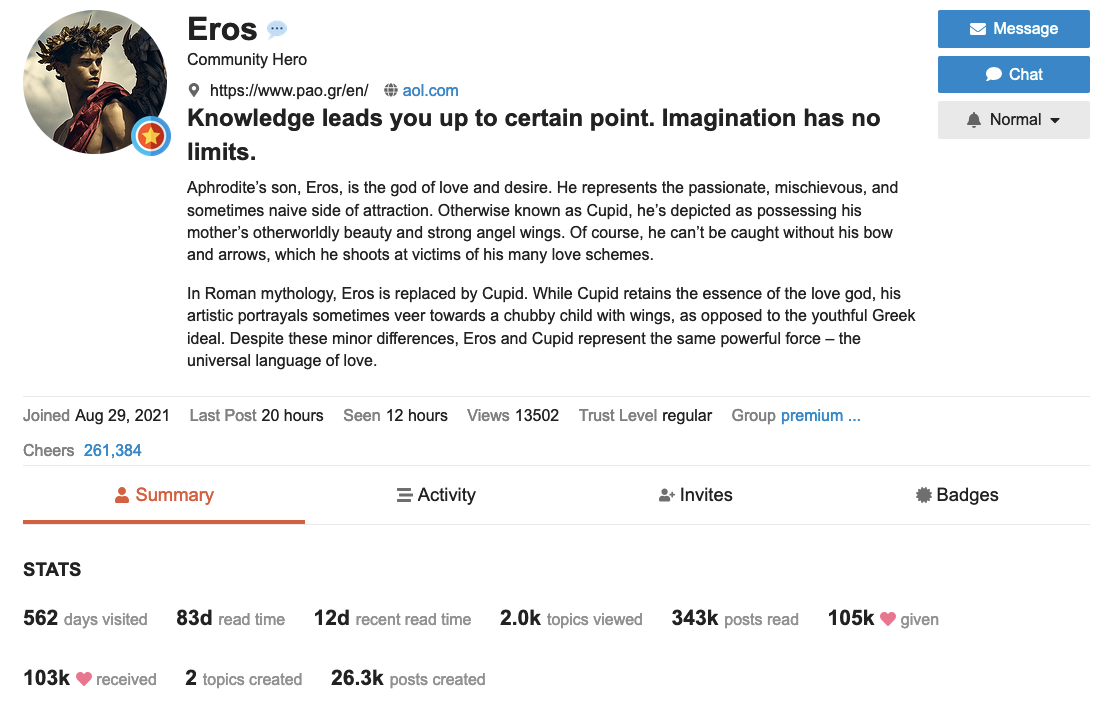Select the Badges tab
This screenshot has height=711, width=1098.
[957, 495]
